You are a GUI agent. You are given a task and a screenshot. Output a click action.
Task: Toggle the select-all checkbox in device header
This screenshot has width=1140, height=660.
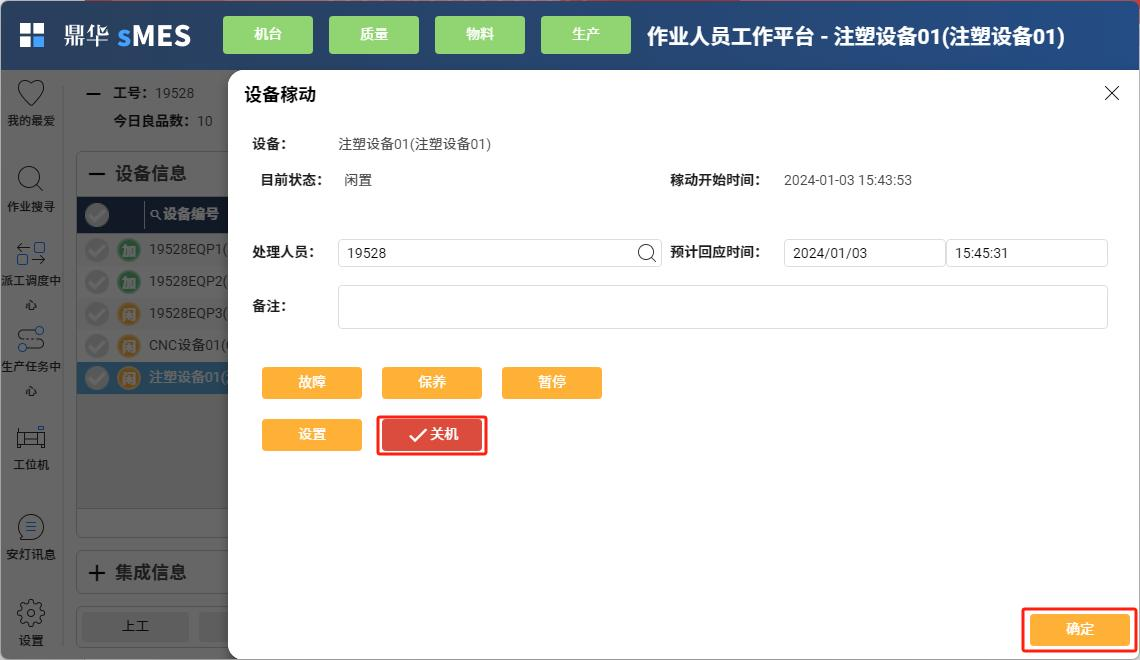[97, 214]
